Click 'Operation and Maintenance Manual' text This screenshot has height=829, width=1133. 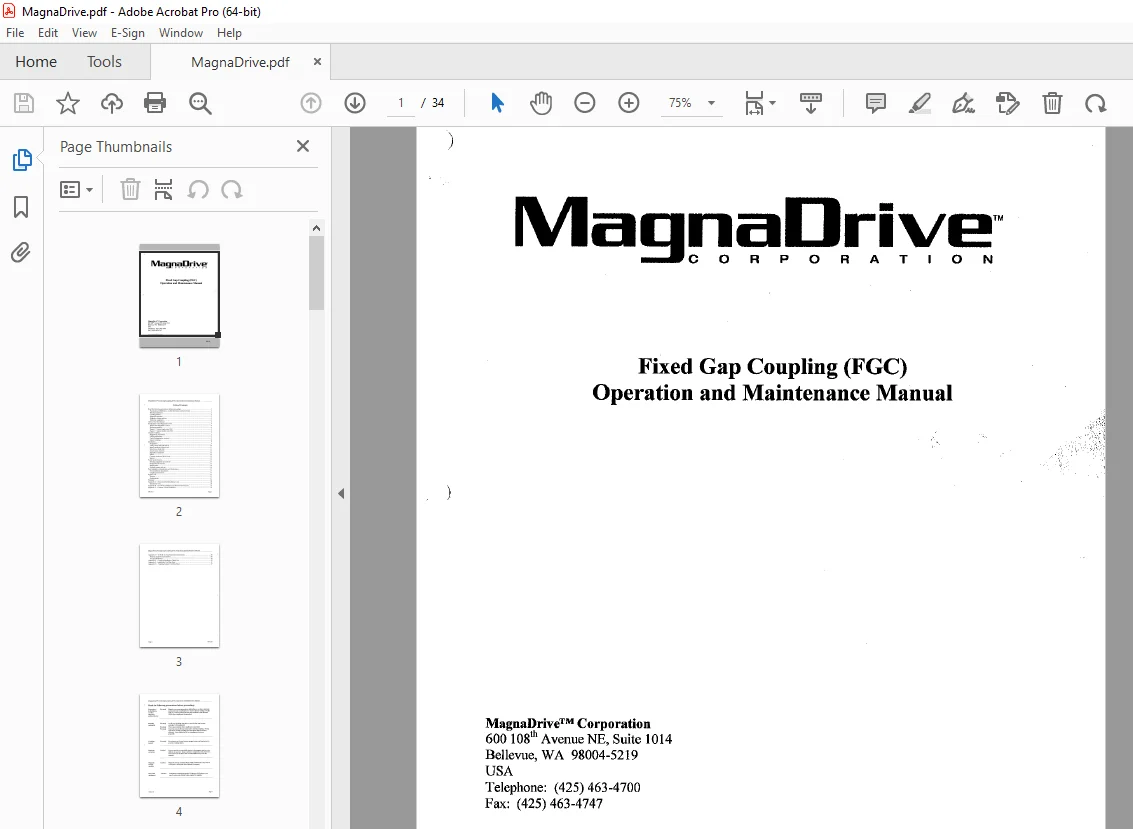(x=772, y=392)
